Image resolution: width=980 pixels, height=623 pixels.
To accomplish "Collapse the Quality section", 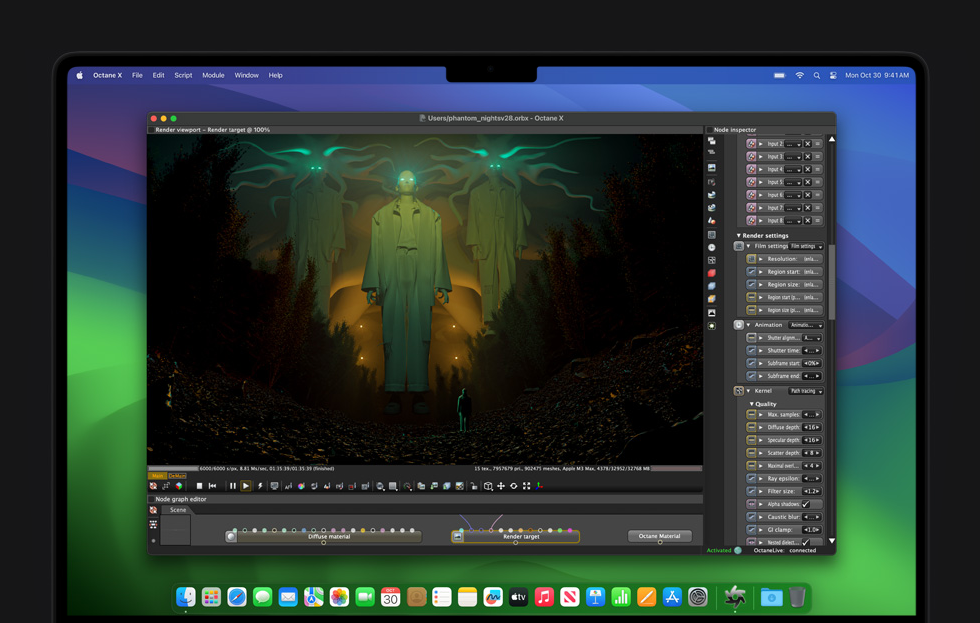I will pyautogui.click(x=752, y=404).
